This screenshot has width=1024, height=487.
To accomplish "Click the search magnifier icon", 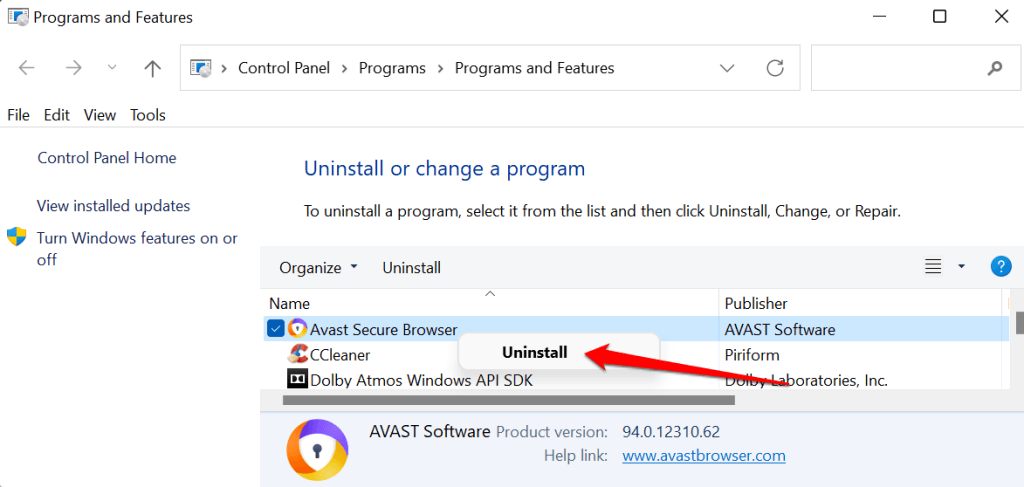I will tap(994, 69).
